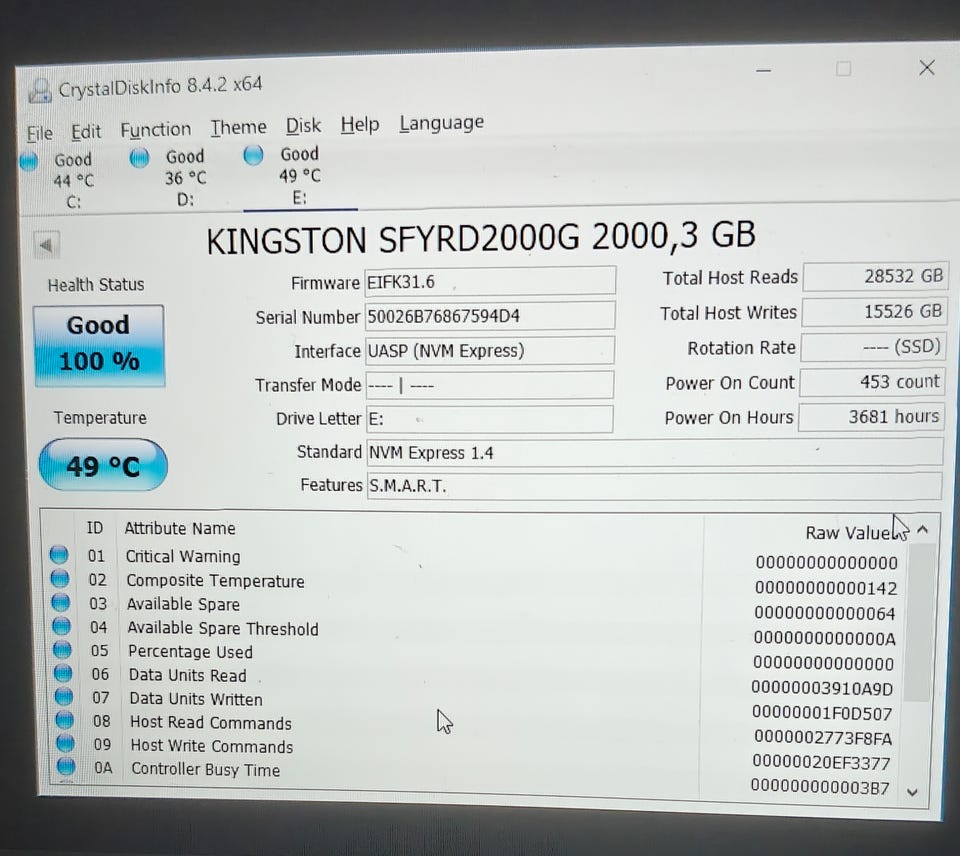Click the attribute list scroll up arrow
The width and height of the screenshot is (960, 856).
pos(923,530)
